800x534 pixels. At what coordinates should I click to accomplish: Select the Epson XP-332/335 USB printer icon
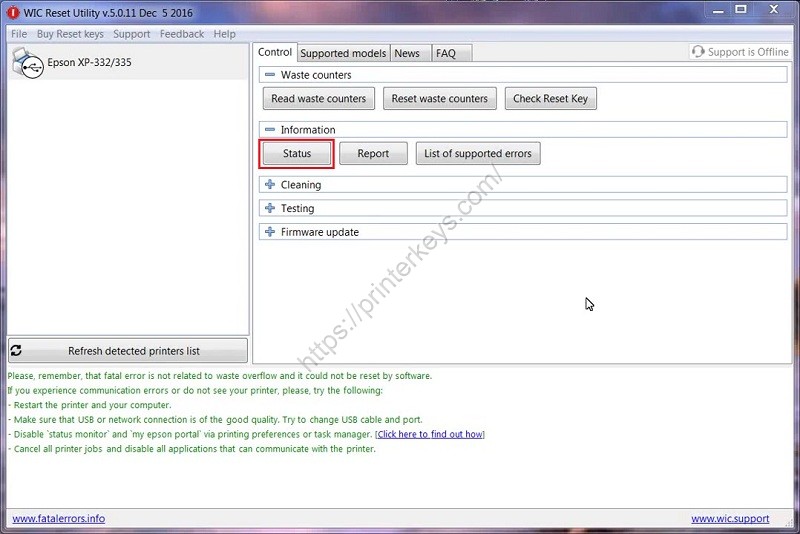[x=28, y=63]
